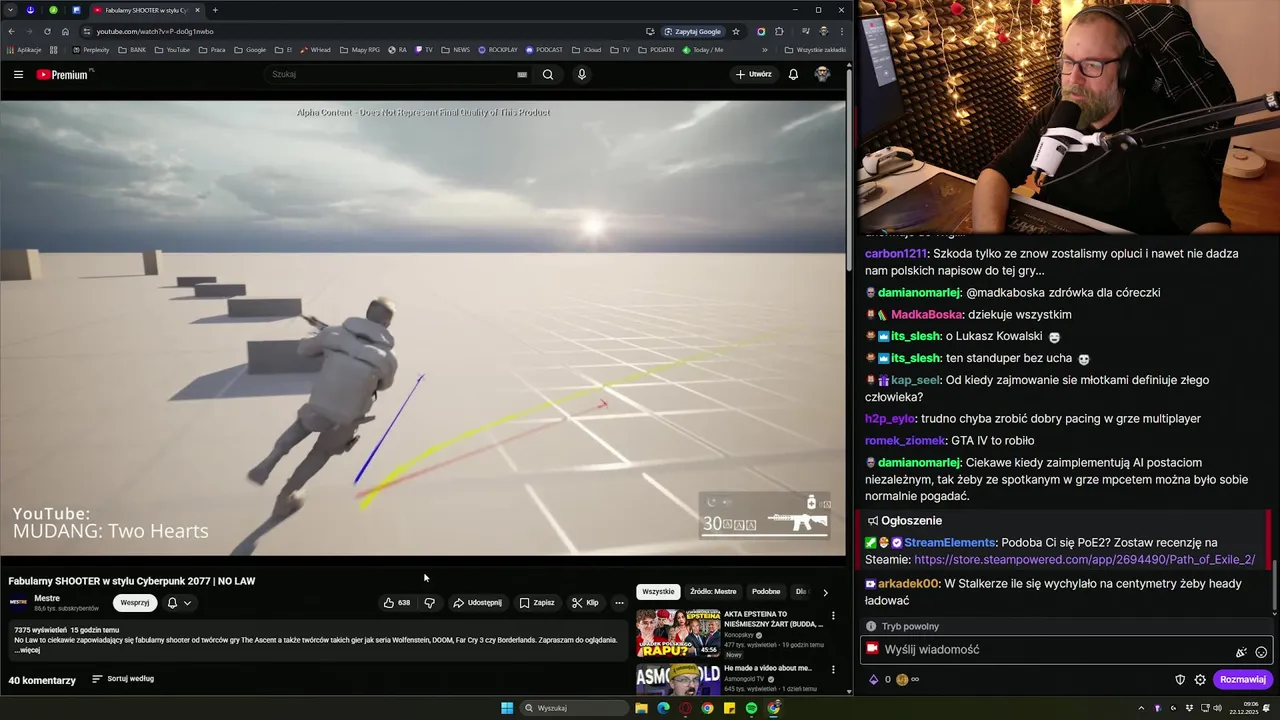Click Zapytaj Google in address bar

[693, 31]
